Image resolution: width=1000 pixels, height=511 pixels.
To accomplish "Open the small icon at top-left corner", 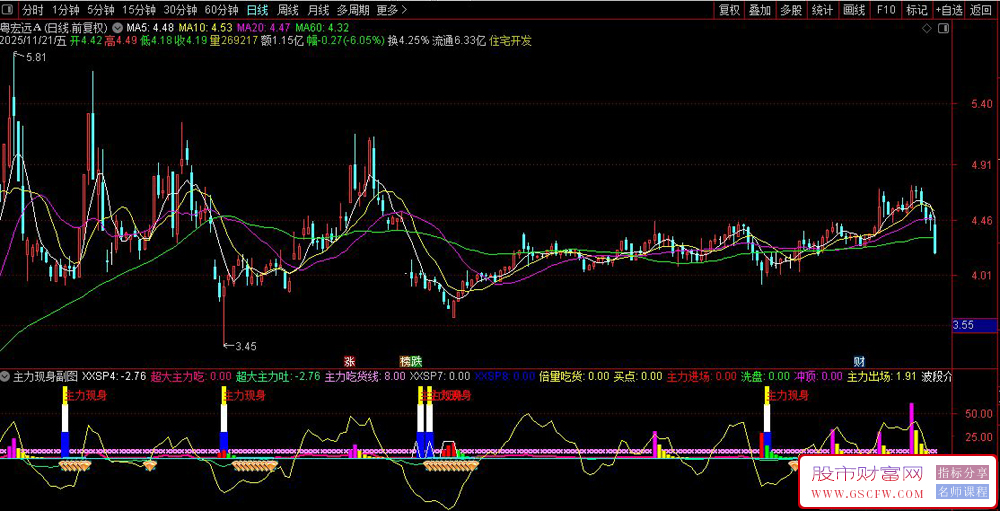I will coord(9,10).
